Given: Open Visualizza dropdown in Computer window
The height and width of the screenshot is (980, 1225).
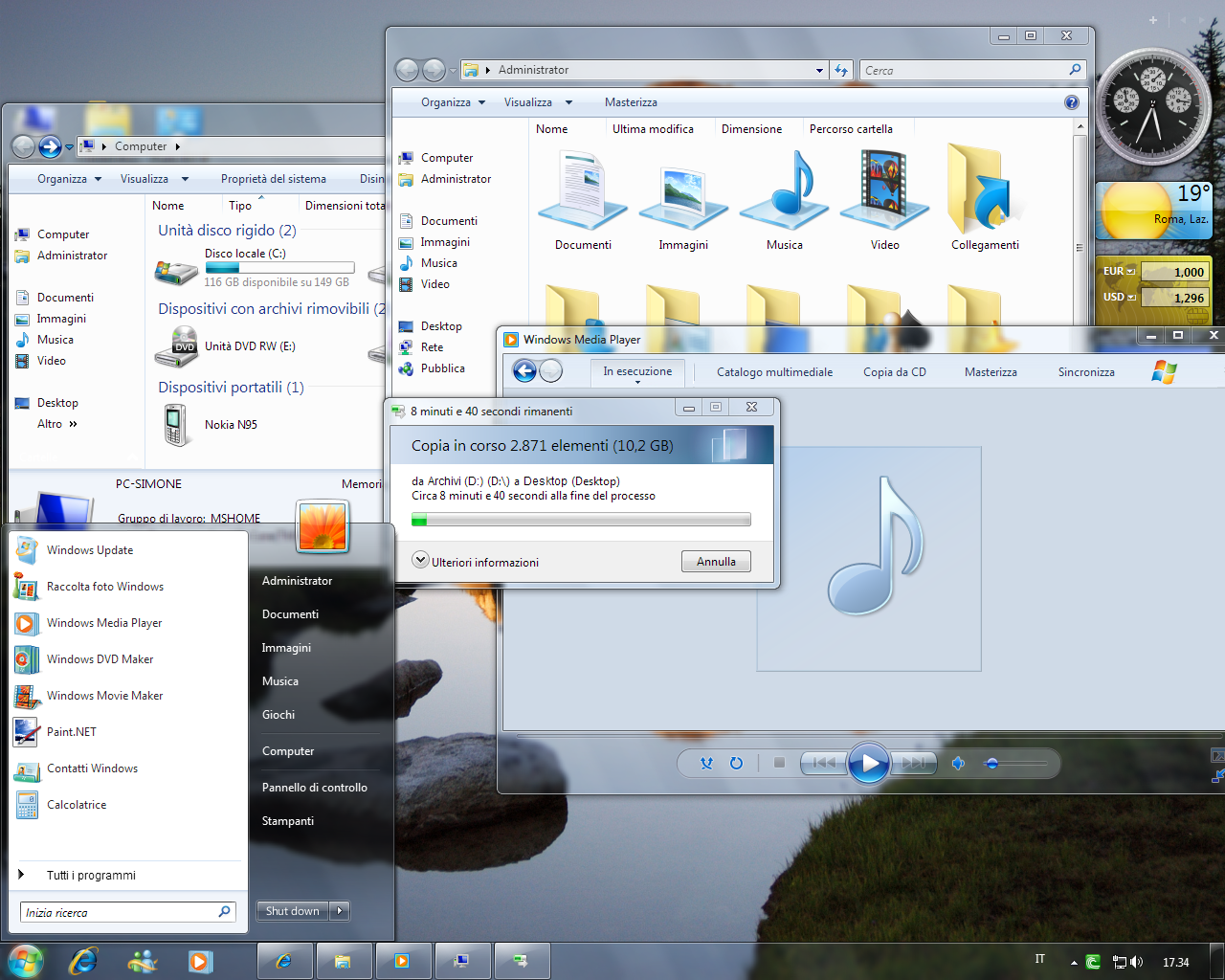Looking at the screenshot, I should [x=154, y=179].
